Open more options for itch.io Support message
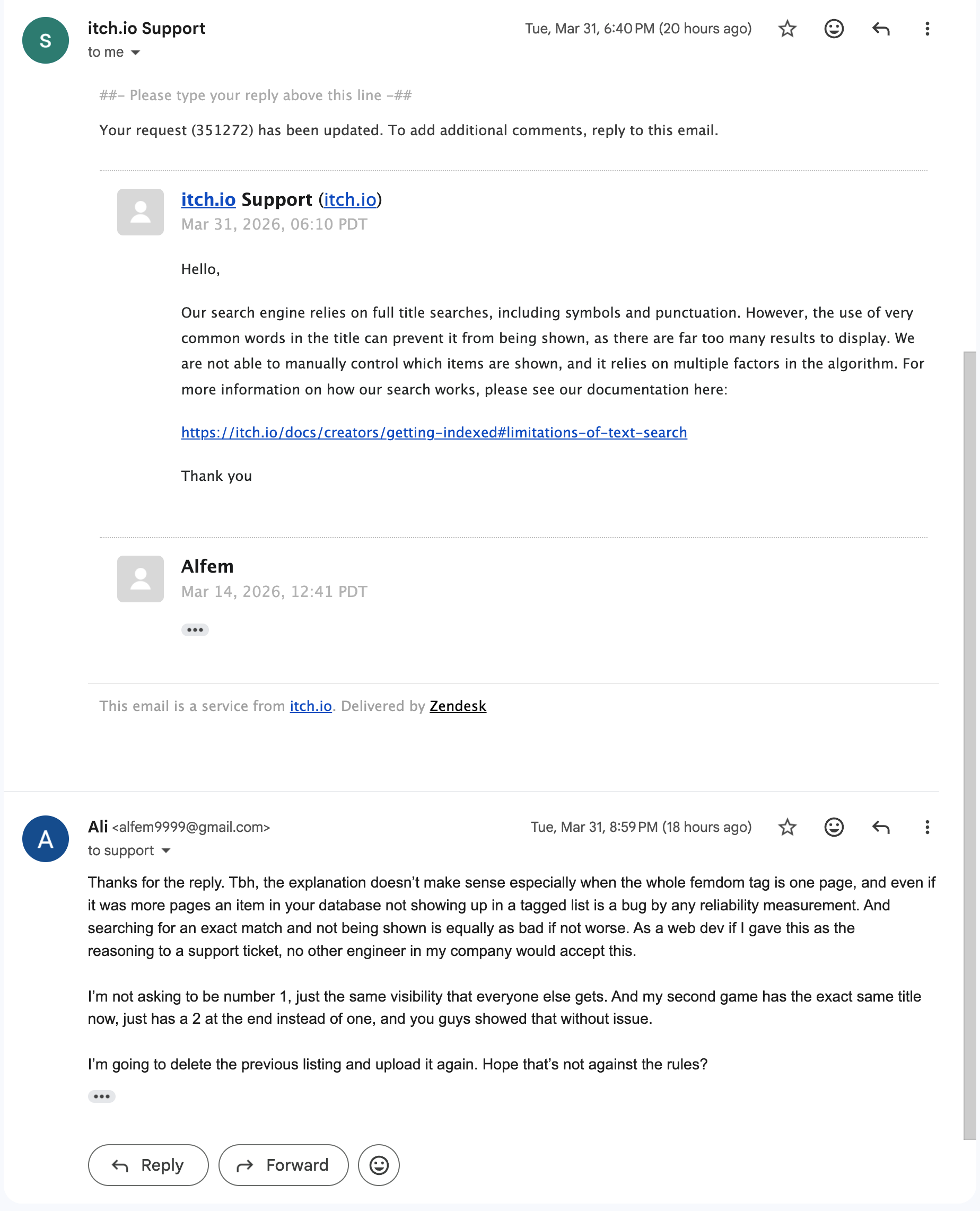The height and width of the screenshot is (1211, 980). click(927, 29)
